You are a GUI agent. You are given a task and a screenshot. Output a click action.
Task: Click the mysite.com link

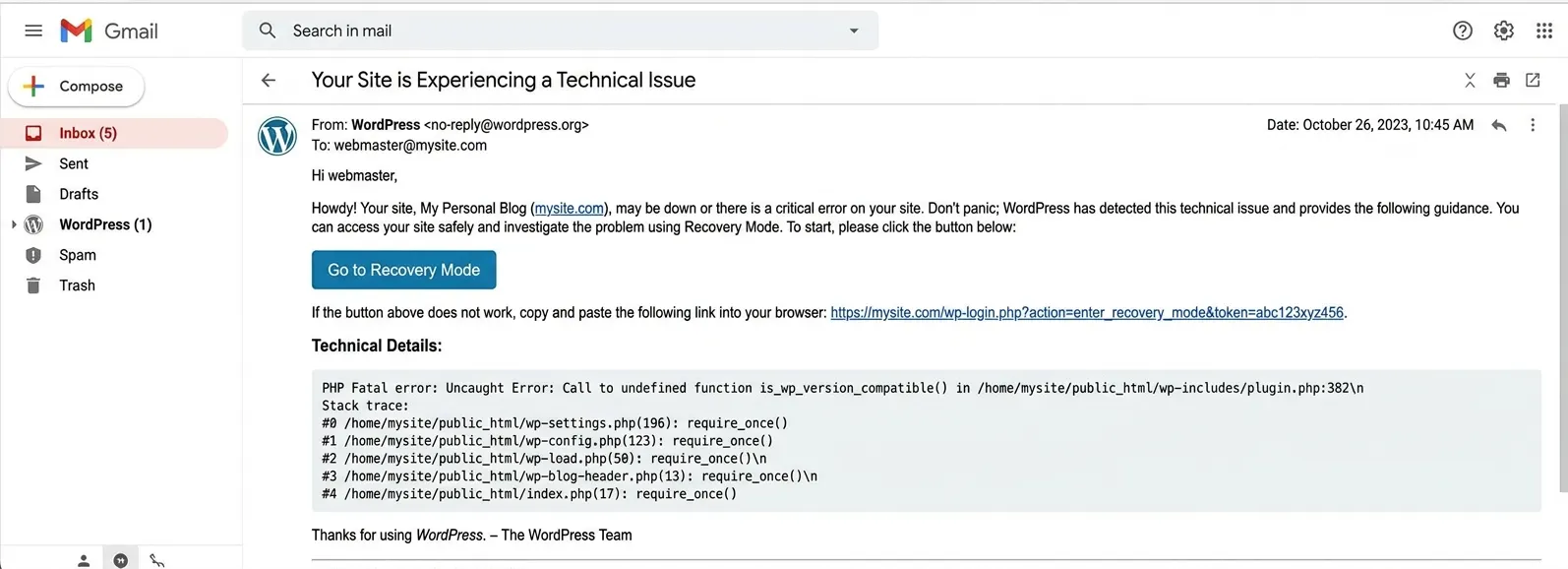[570, 209]
